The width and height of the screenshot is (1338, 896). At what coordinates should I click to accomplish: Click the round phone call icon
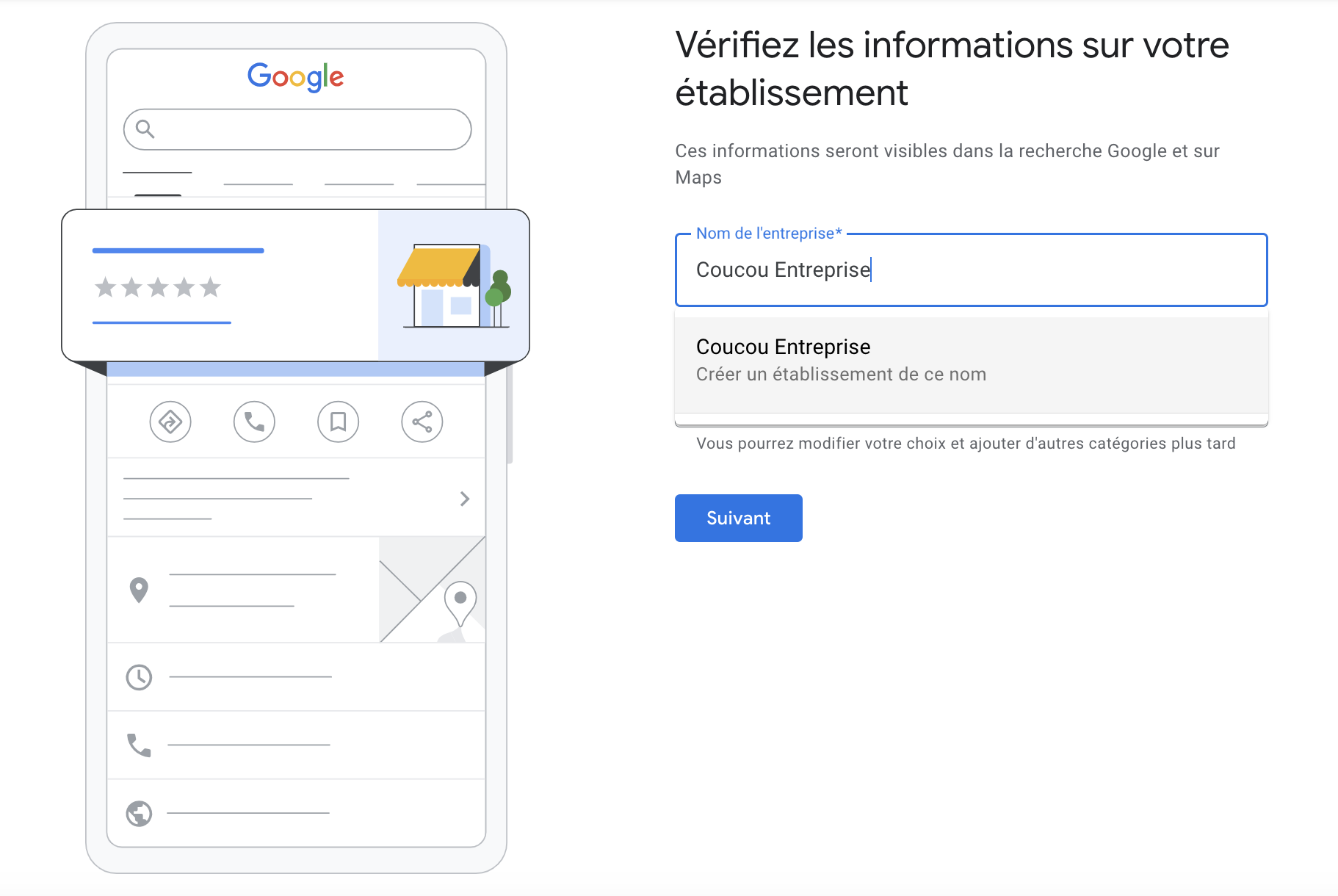(x=254, y=422)
